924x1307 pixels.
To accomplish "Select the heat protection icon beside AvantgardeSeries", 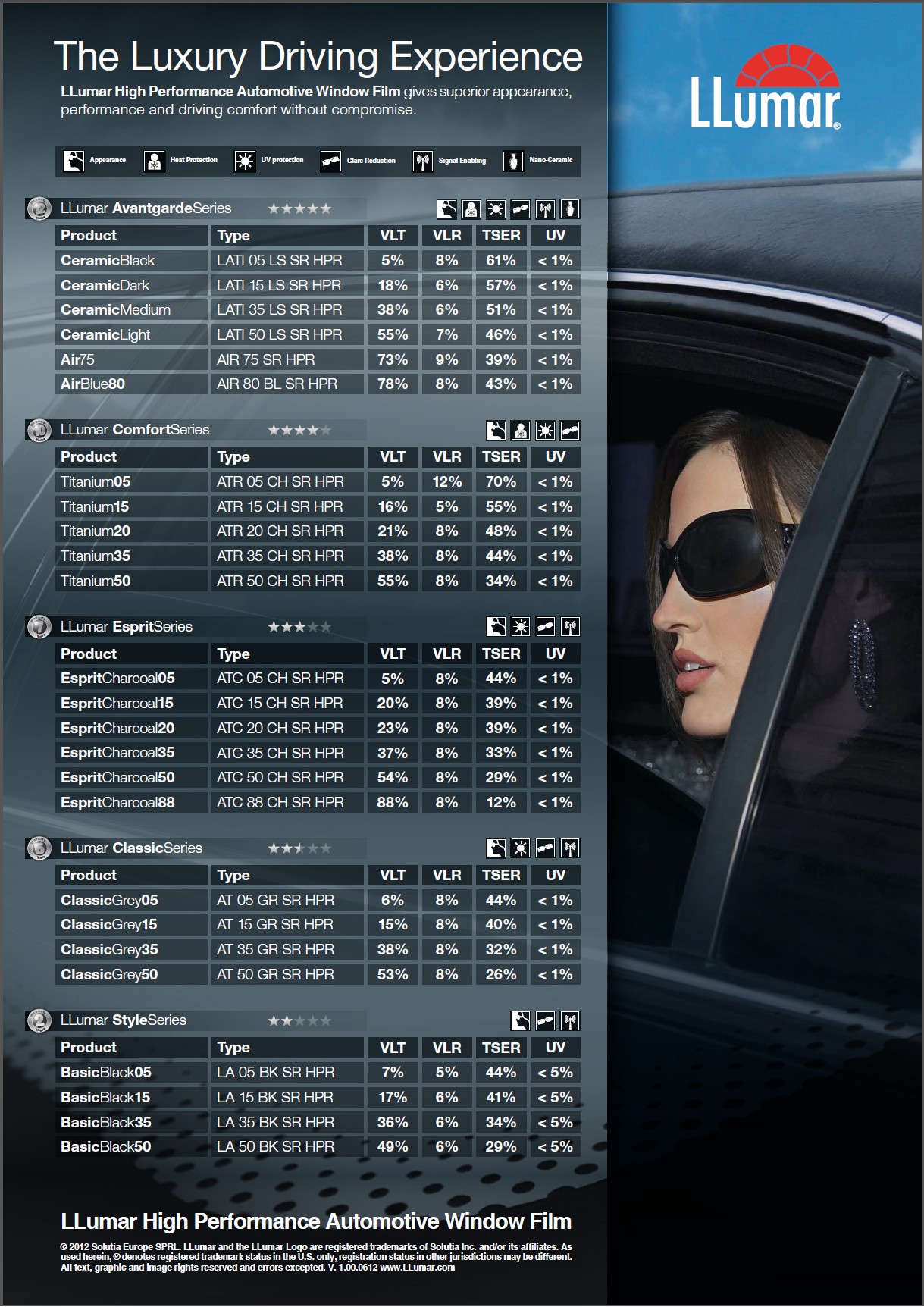I will 471,208.
